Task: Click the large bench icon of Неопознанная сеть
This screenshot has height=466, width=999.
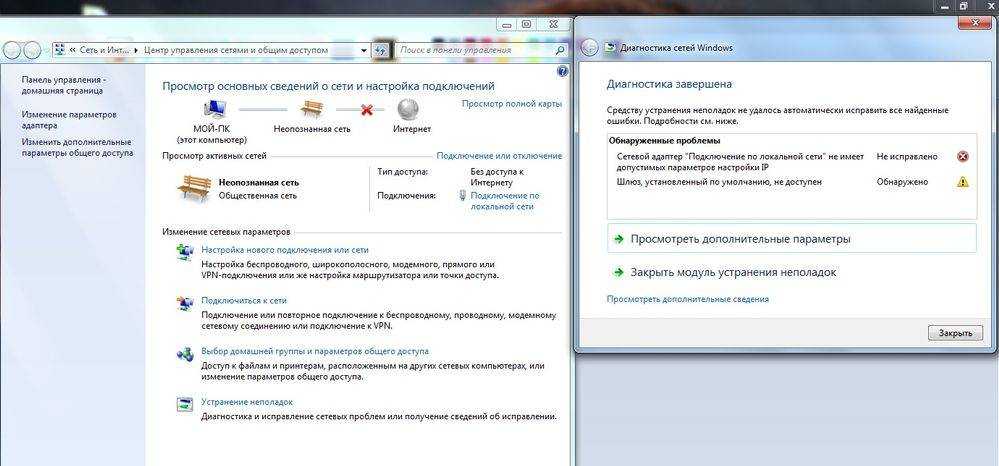Action: point(194,188)
